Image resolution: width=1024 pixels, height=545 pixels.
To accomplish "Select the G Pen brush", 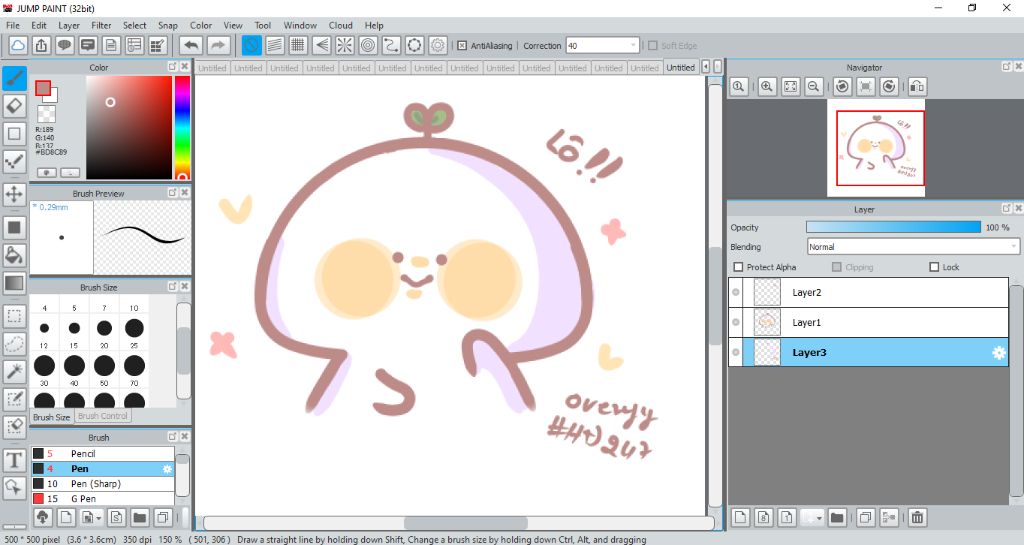I will click(x=103, y=499).
